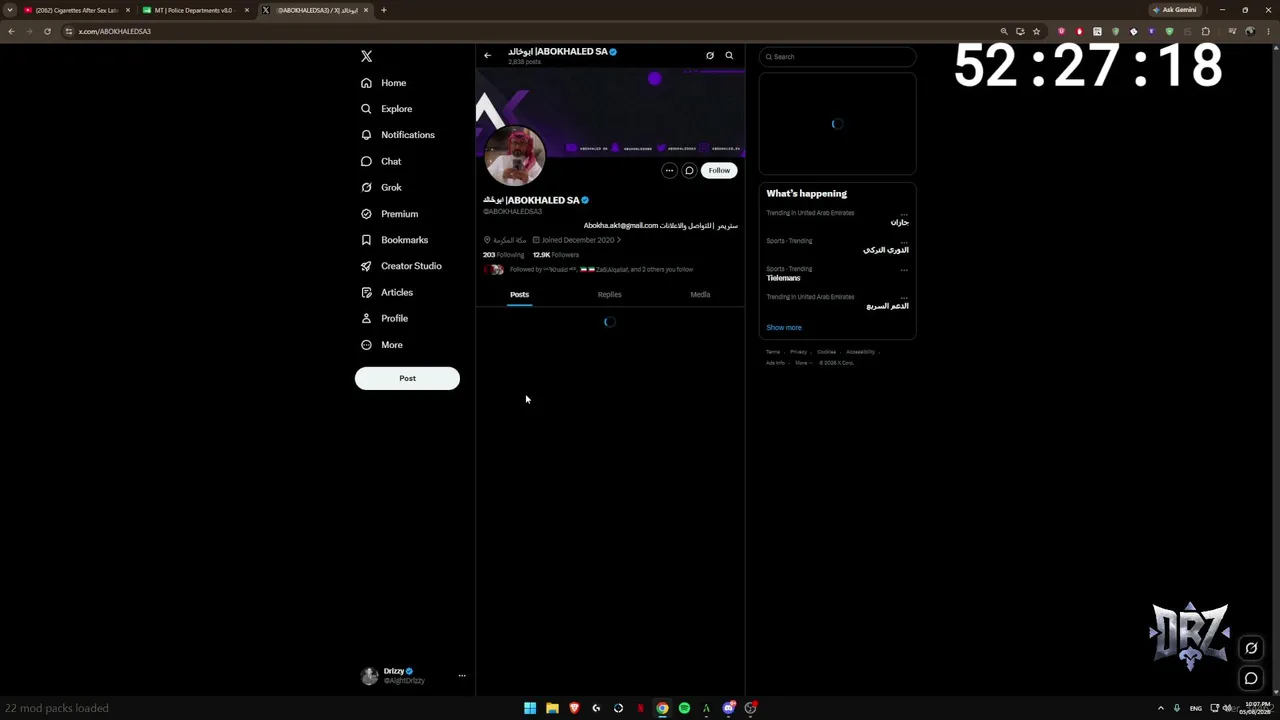The height and width of the screenshot is (720, 1280).
Task: Switch to the MT Police Departments browser tab
Action: (194, 10)
